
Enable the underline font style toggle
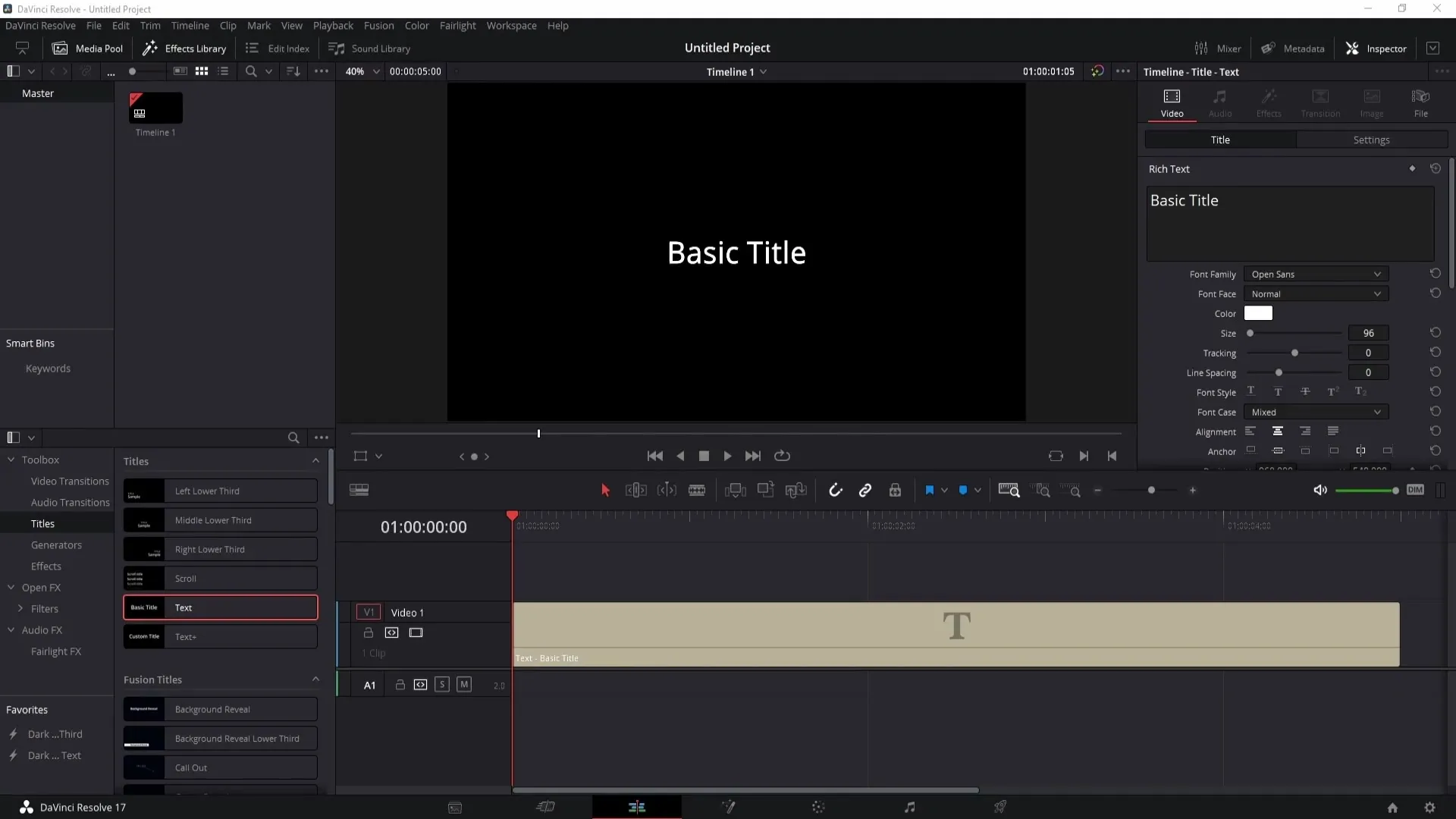pyautogui.click(x=1251, y=391)
